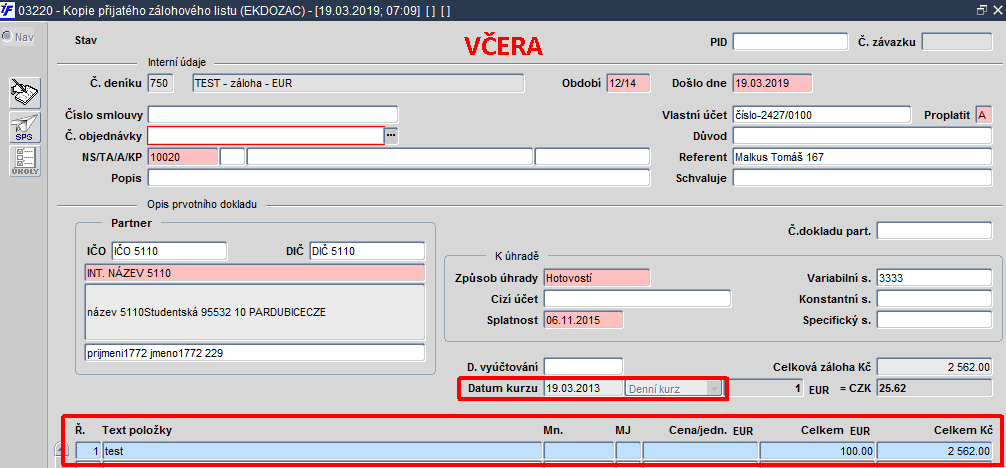Click the Konstantní s. field
The image size is (1006, 468).
(934, 299)
